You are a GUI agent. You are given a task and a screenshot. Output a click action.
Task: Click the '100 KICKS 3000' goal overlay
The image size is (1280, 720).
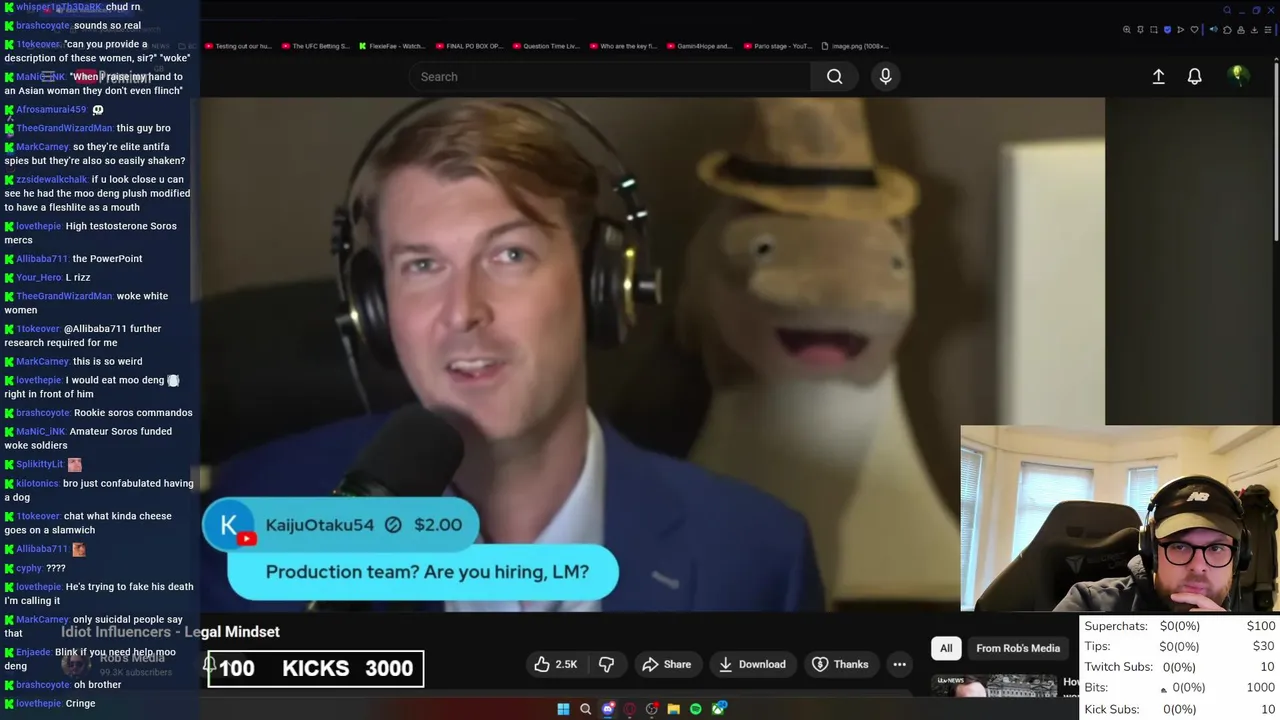point(316,669)
